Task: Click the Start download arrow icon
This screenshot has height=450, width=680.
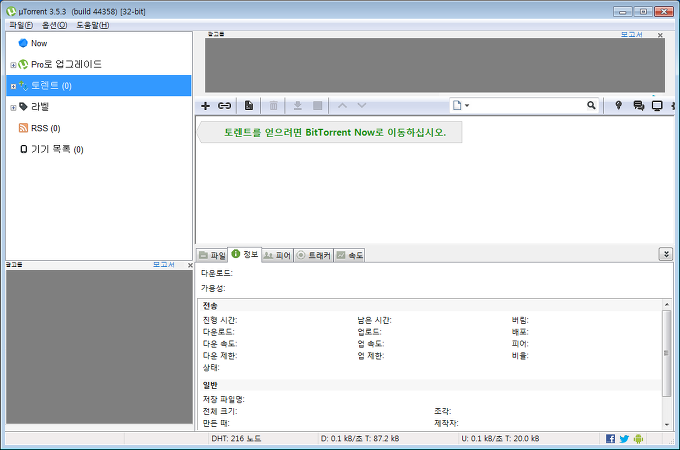Action: point(298,105)
